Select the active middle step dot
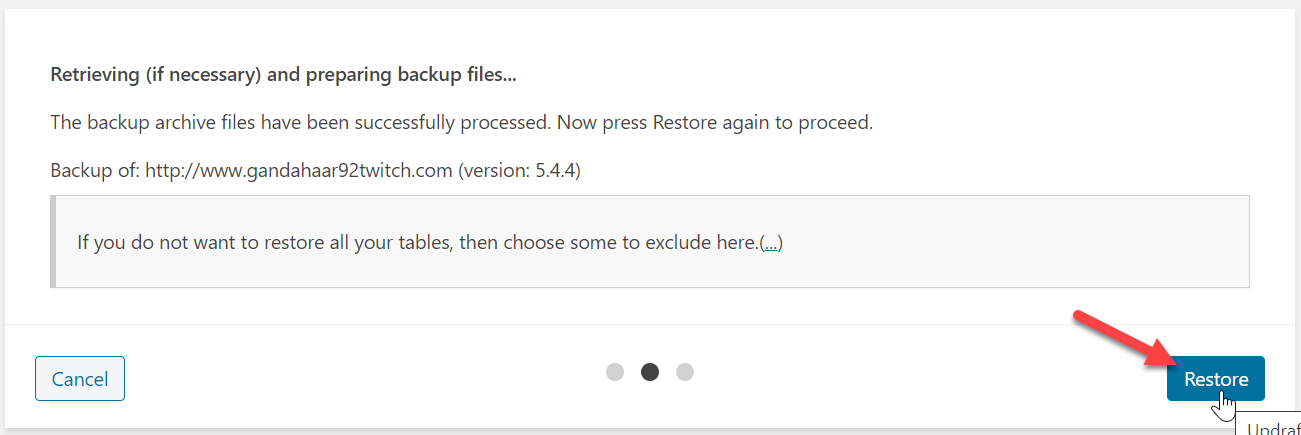 (x=650, y=372)
